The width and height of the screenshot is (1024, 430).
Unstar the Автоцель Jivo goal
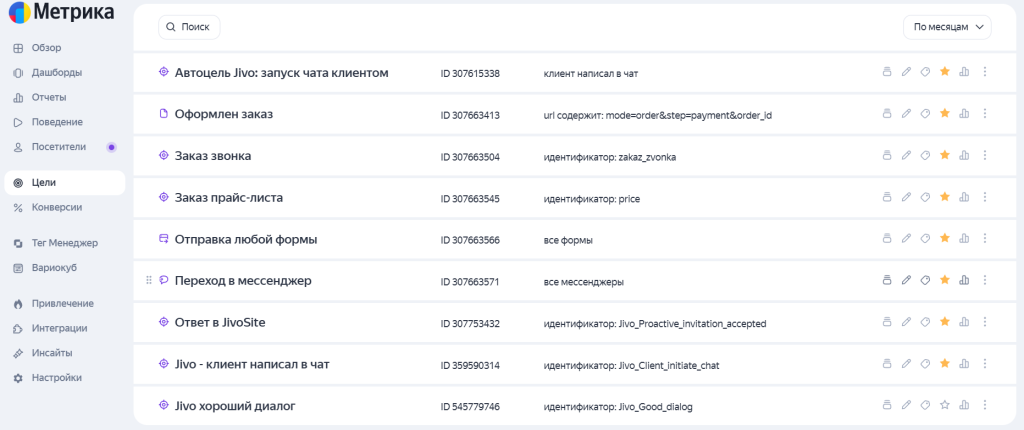pos(944,72)
